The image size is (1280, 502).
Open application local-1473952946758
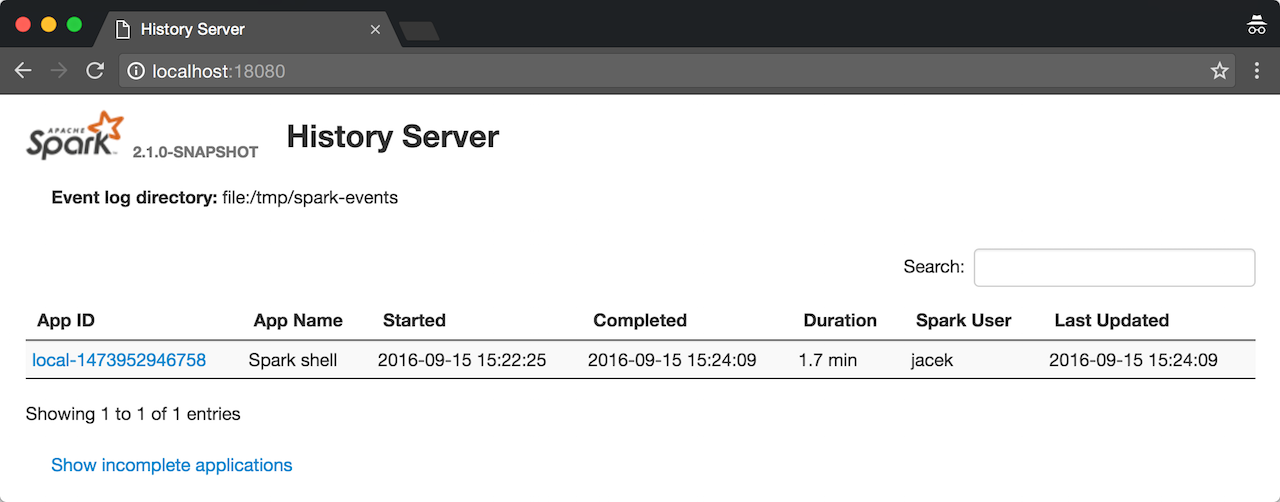[x=119, y=360]
